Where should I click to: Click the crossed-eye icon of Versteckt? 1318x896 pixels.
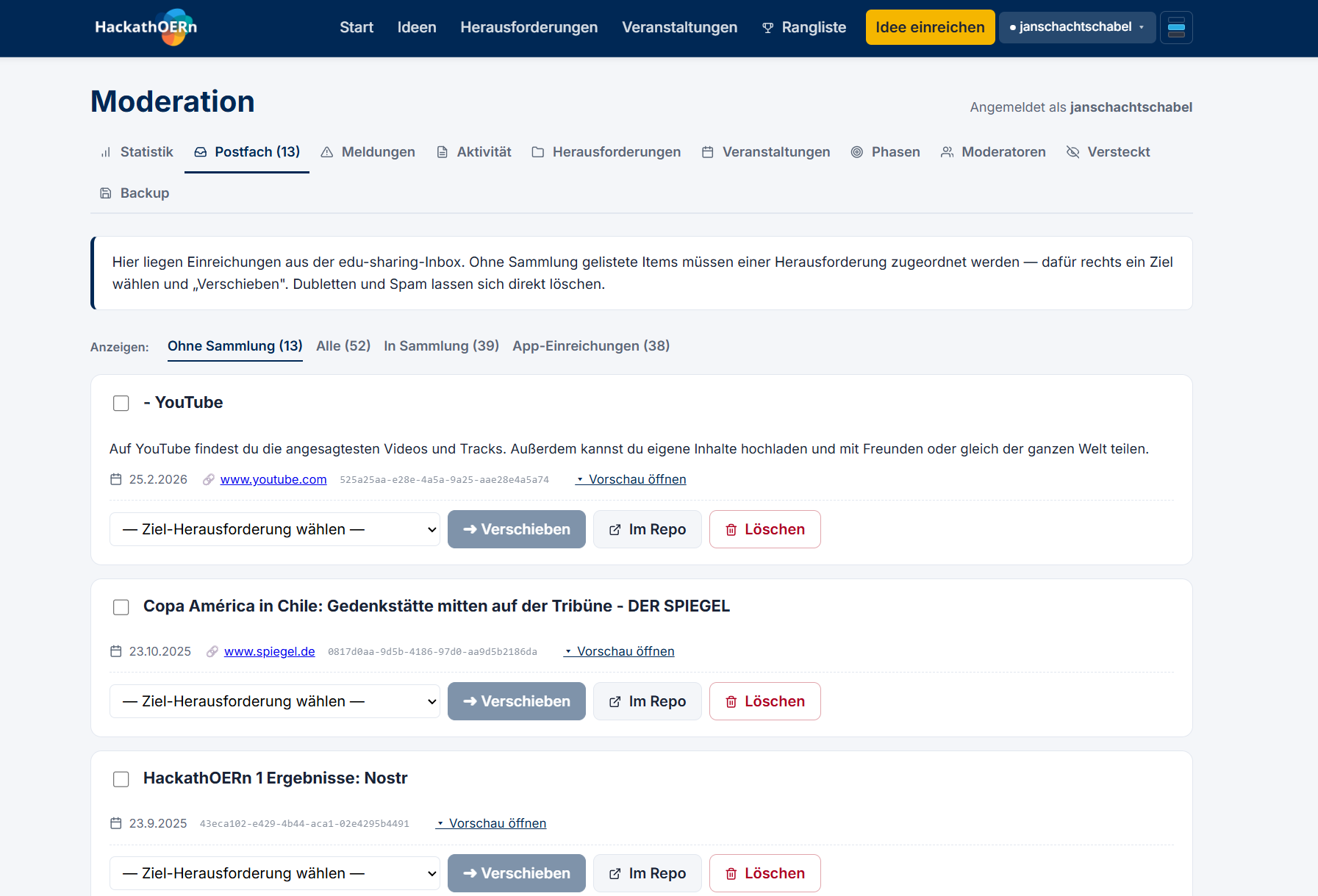click(1073, 152)
